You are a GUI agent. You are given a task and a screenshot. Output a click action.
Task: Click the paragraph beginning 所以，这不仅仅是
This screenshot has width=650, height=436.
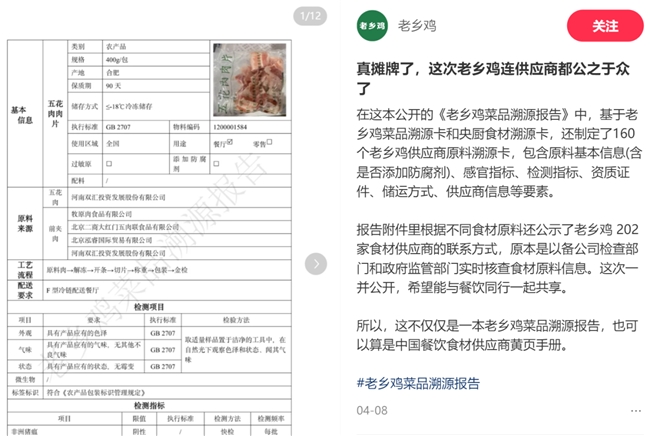(497, 335)
